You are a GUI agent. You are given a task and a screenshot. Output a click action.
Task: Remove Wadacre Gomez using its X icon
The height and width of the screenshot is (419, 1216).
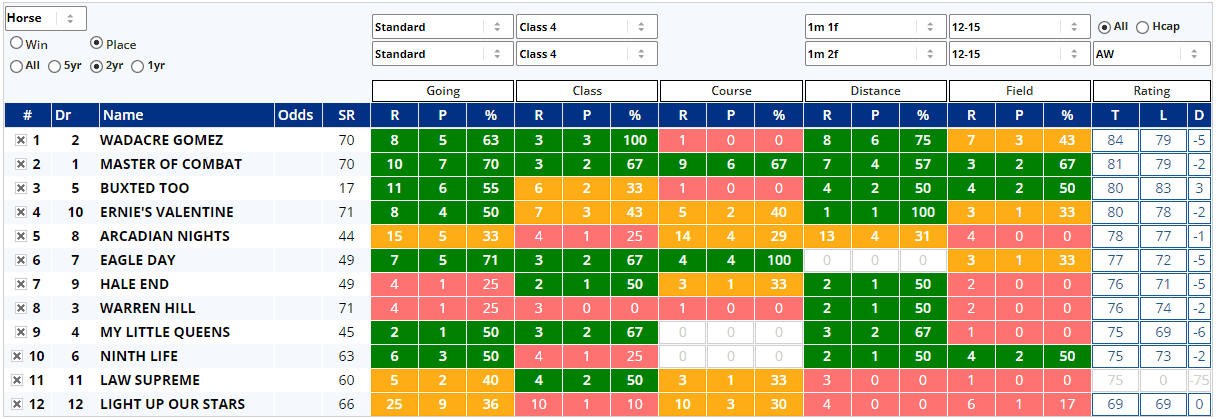point(20,141)
